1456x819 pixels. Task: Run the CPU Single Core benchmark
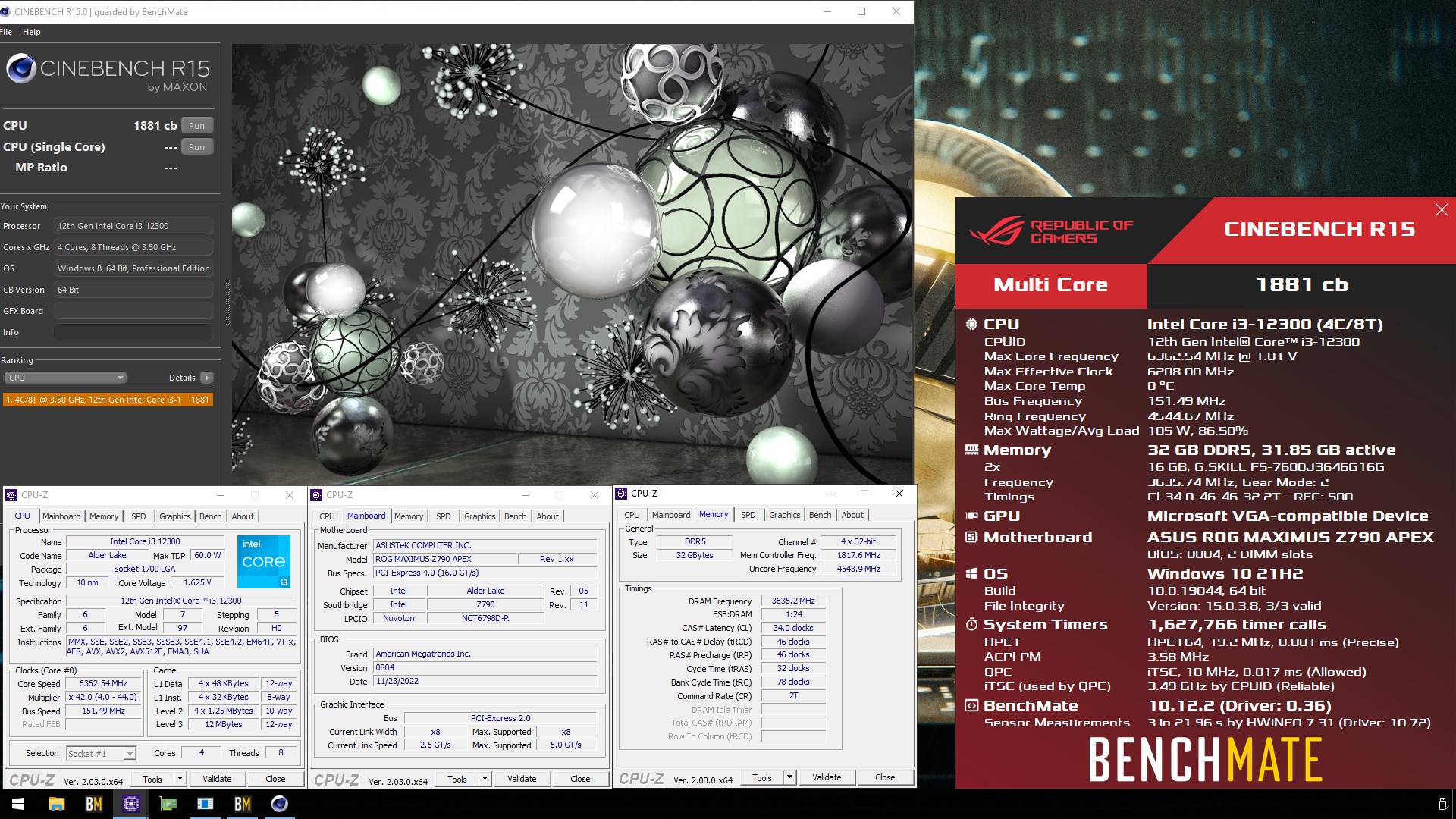(196, 147)
